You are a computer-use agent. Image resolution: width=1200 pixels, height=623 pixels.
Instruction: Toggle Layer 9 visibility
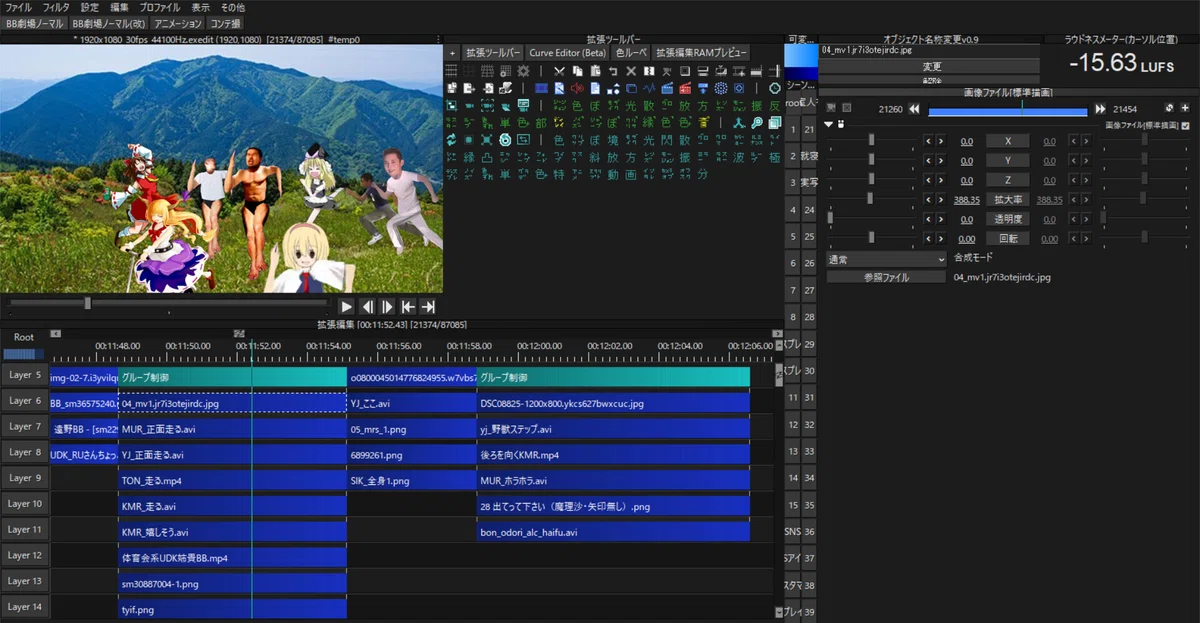[24, 478]
